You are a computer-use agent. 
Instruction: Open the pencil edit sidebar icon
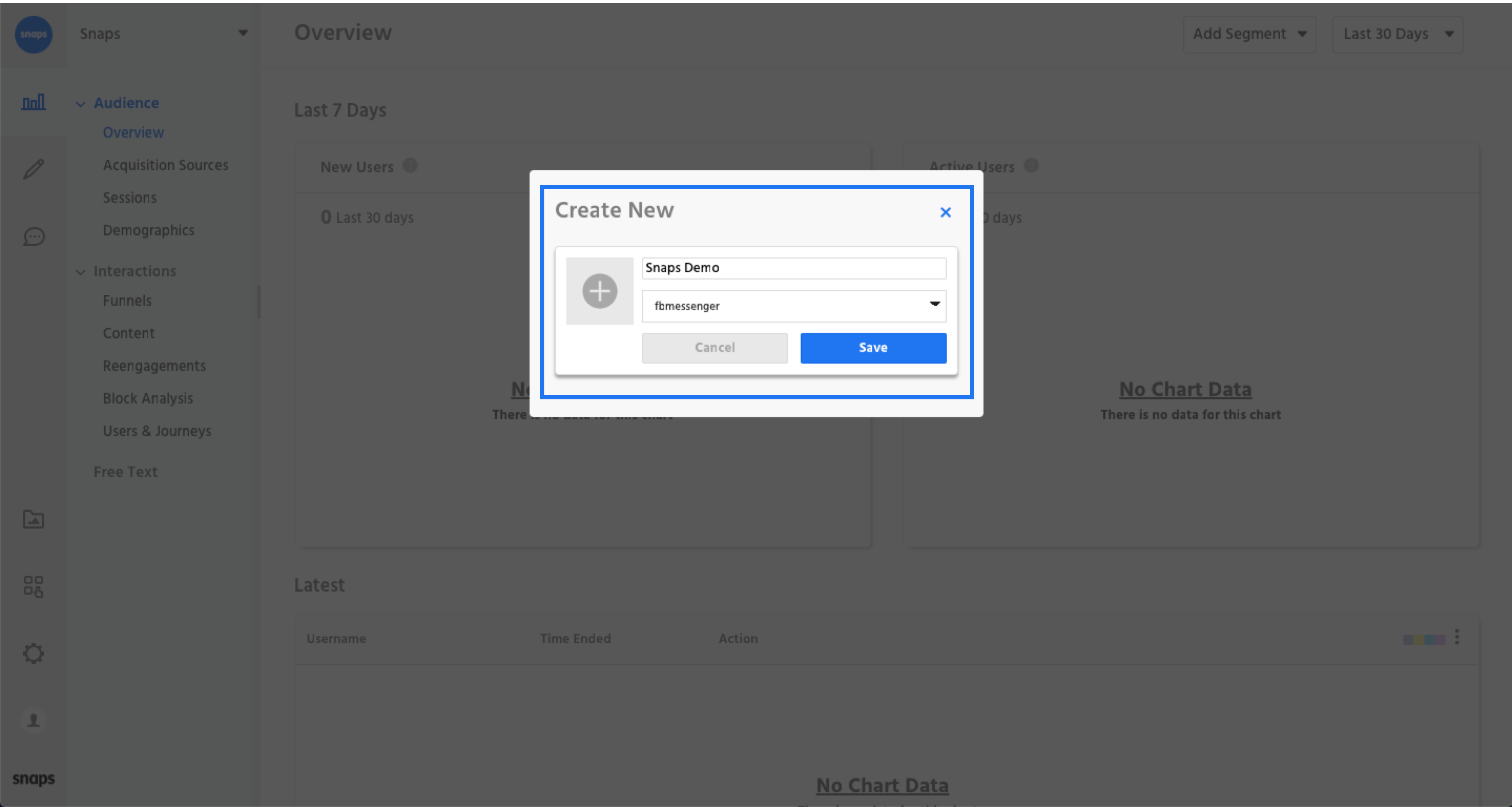coord(34,169)
